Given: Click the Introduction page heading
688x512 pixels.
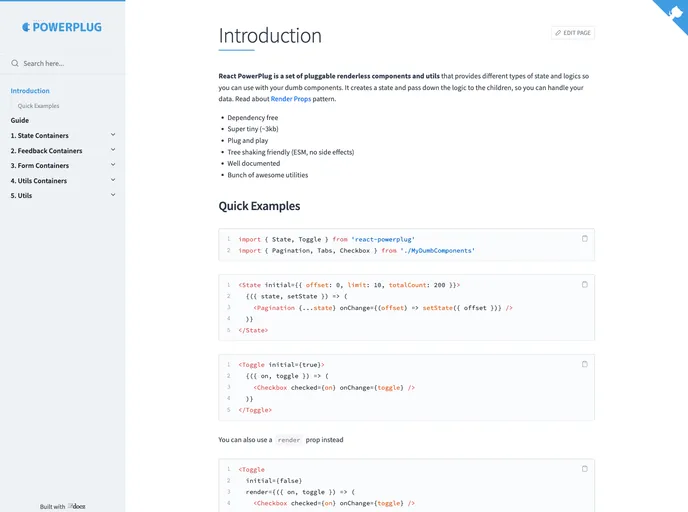Looking at the screenshot, I should click(270, 36).
